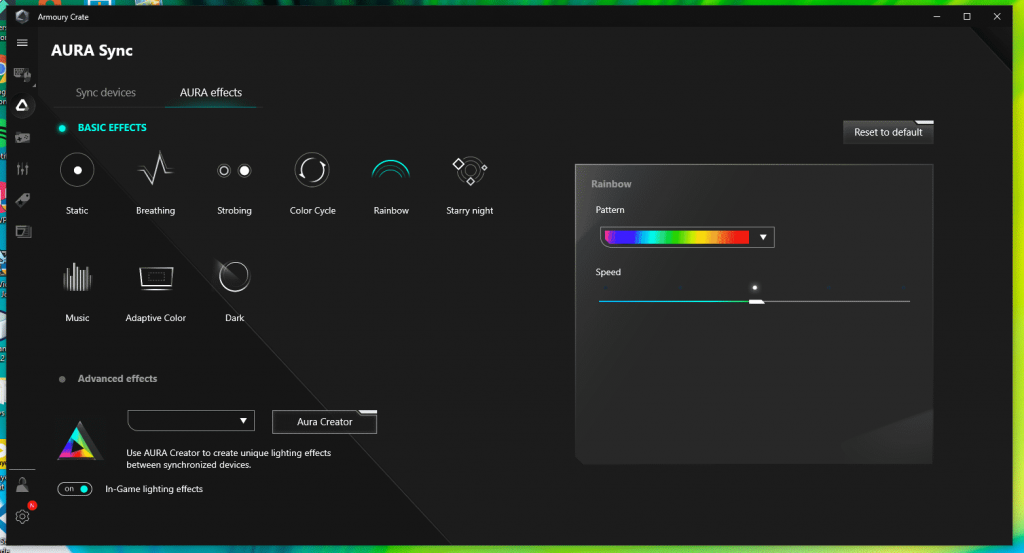Click the Armoury Crate logo in the title bar

click(x=22, y=16)
